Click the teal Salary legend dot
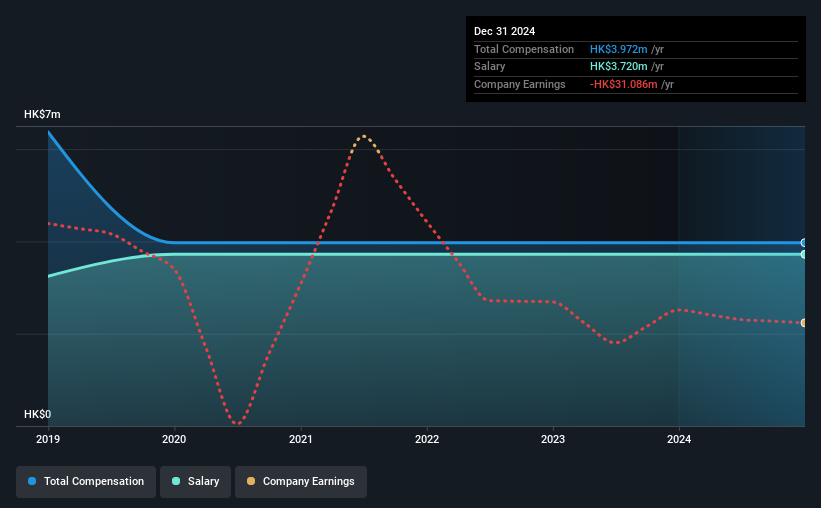 tap(176, 481)
